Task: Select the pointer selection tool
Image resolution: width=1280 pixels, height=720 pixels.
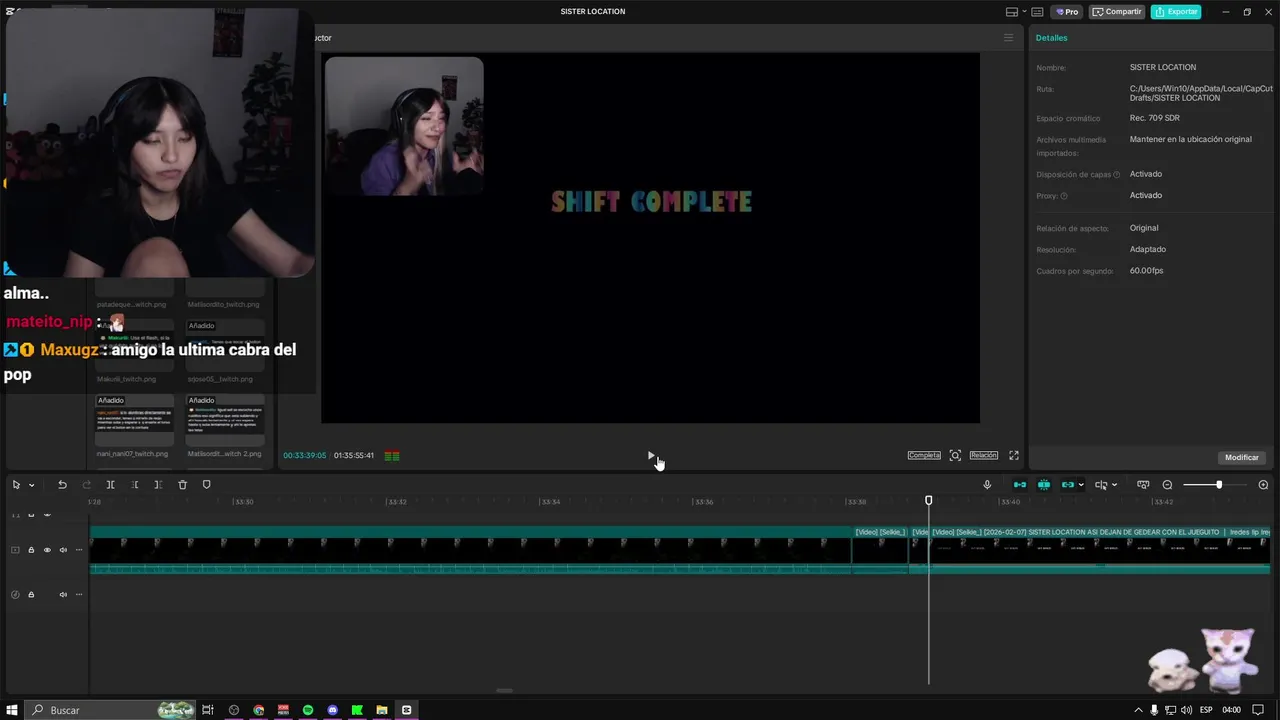Action: coord(16,485)
